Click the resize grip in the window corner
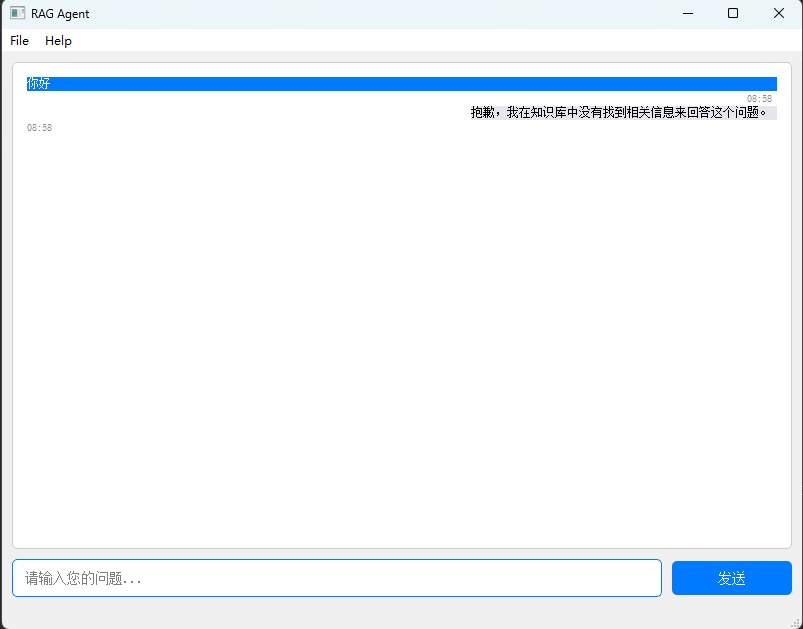 pos(796,622)
